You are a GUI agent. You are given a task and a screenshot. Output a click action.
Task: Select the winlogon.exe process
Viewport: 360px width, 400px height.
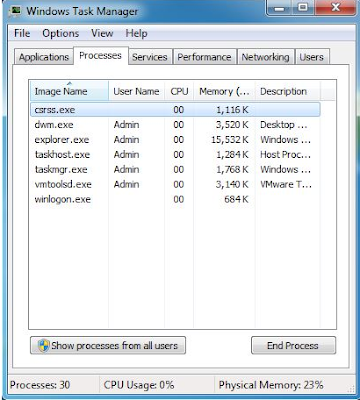tap(175, 199)
